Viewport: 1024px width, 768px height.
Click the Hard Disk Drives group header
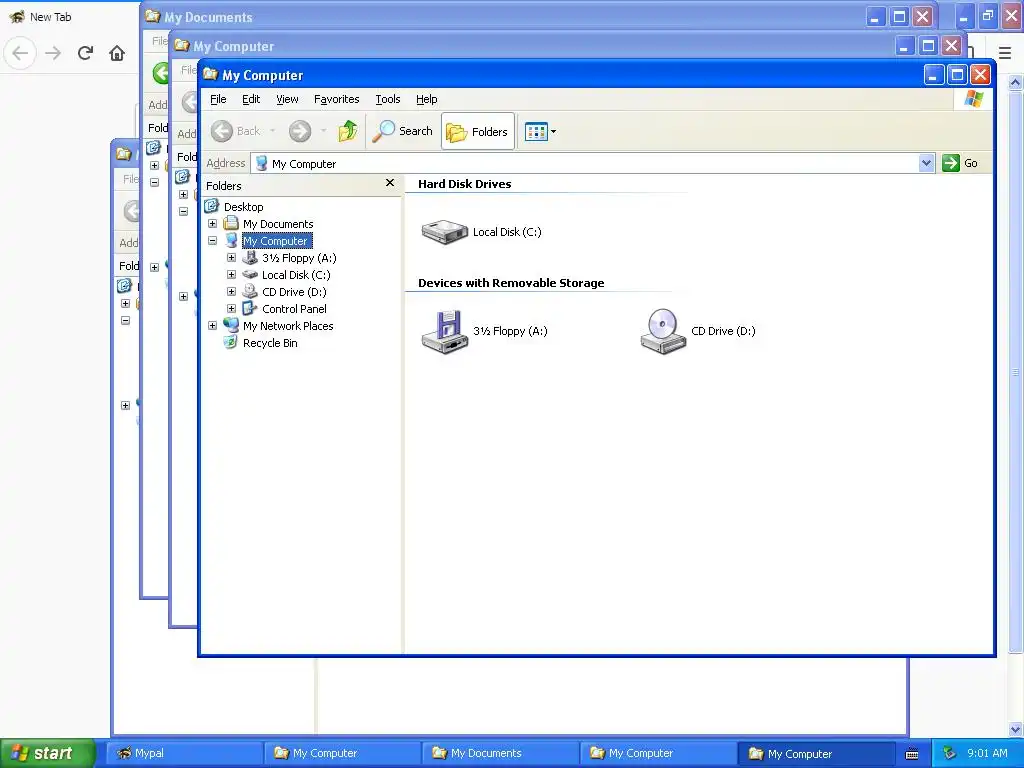464,184
